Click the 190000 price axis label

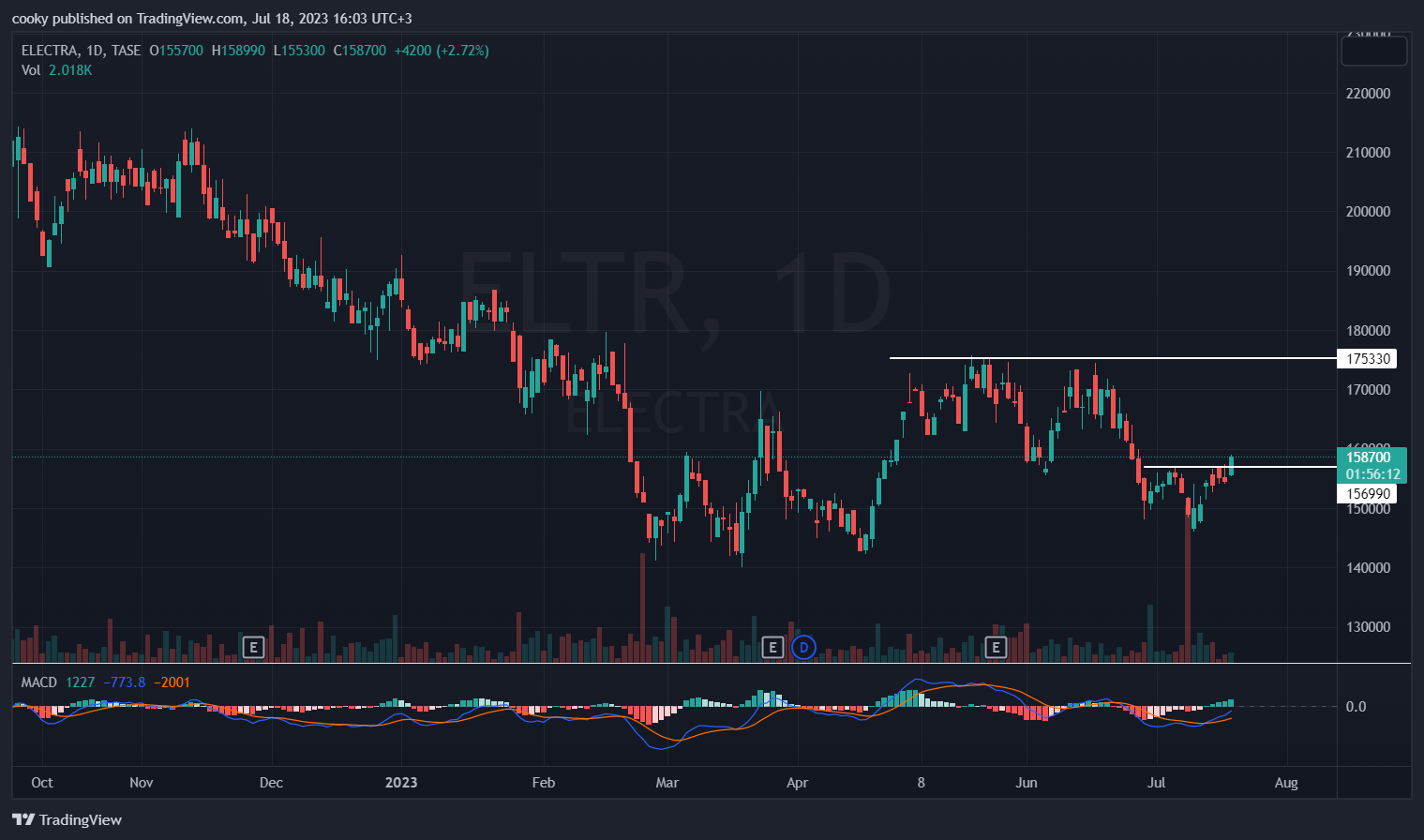tap(1368, 271)
